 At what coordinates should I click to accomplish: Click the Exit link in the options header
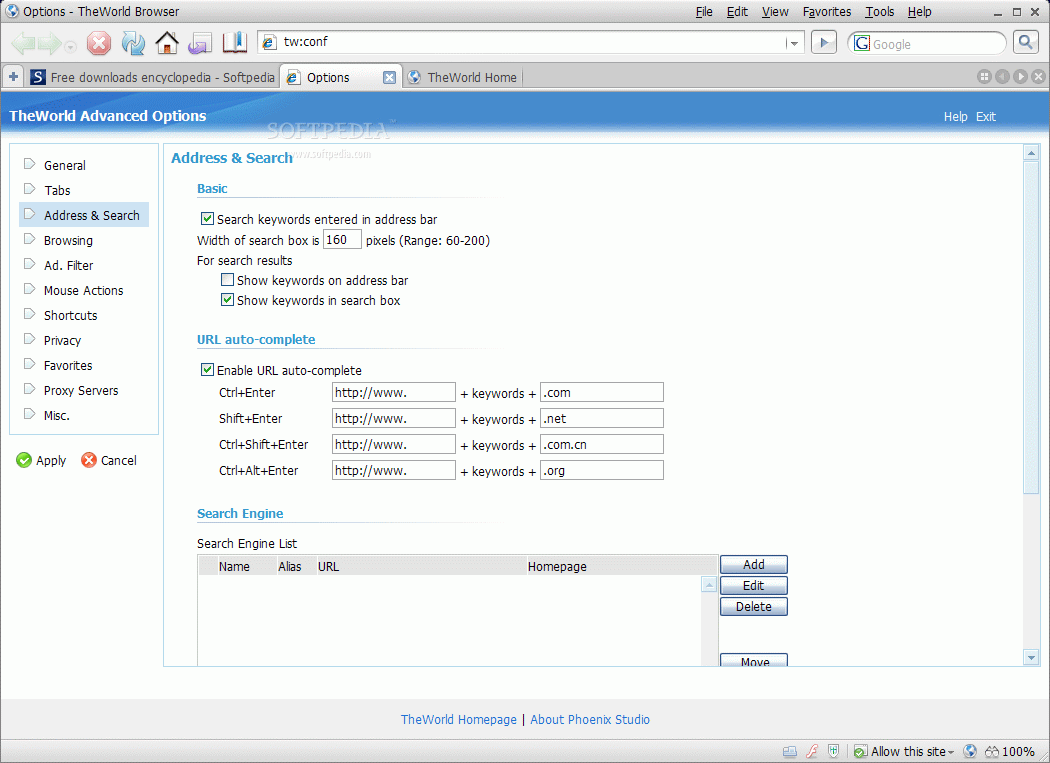[x=986, y=117]
